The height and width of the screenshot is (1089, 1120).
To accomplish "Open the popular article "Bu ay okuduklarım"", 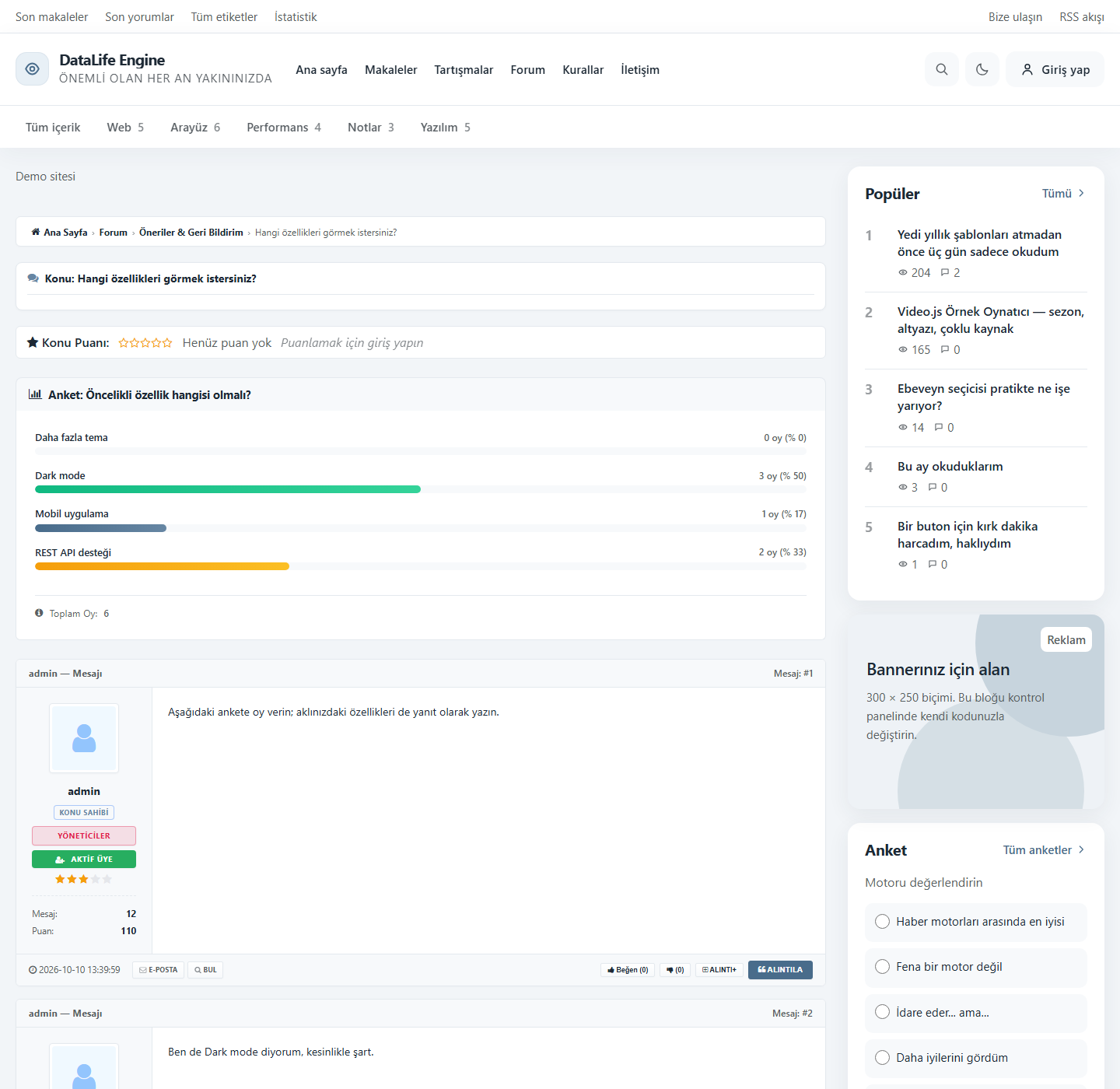I will point(950,467).
